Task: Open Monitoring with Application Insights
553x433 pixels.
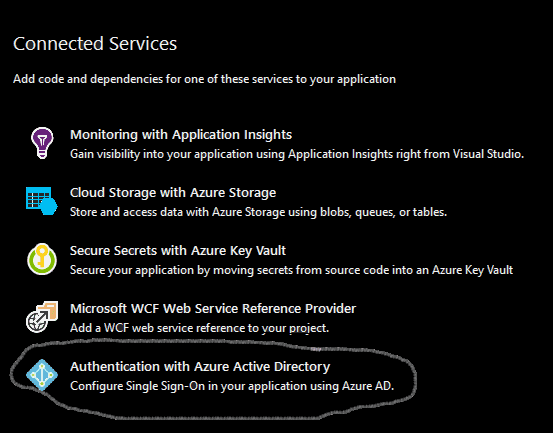Action: pyautogui.click(x=181, y=135)
